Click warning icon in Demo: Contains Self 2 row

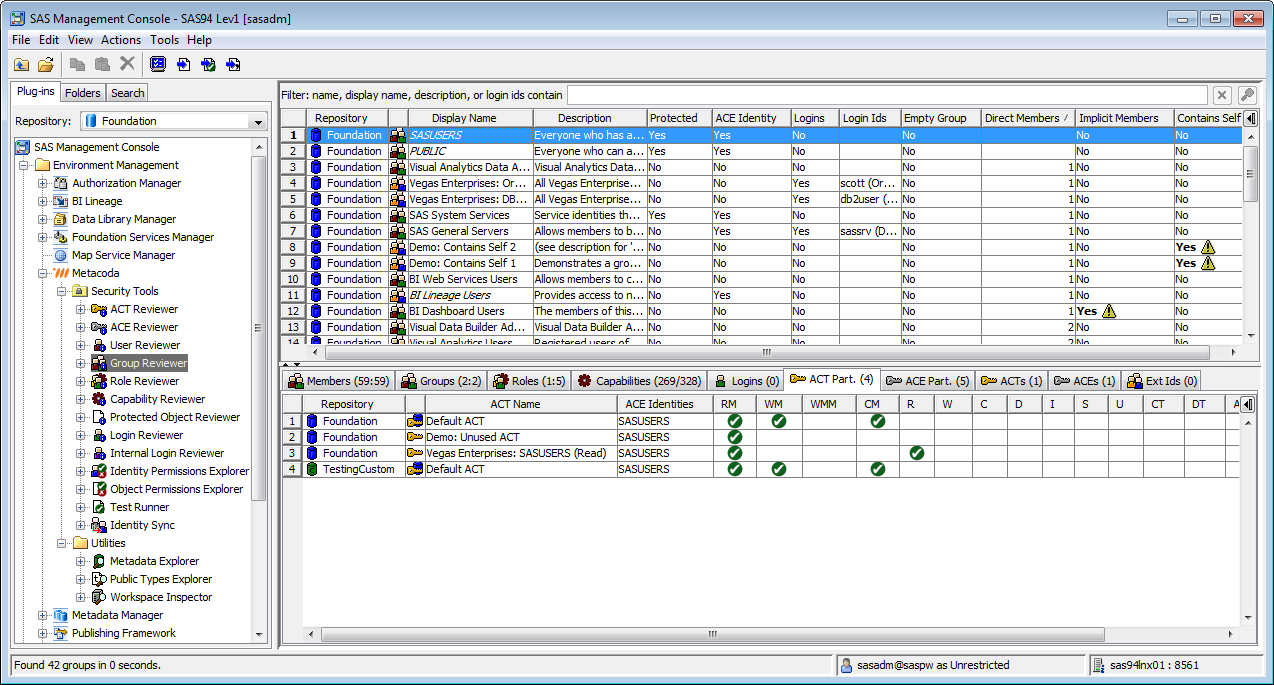point(1208,247)
